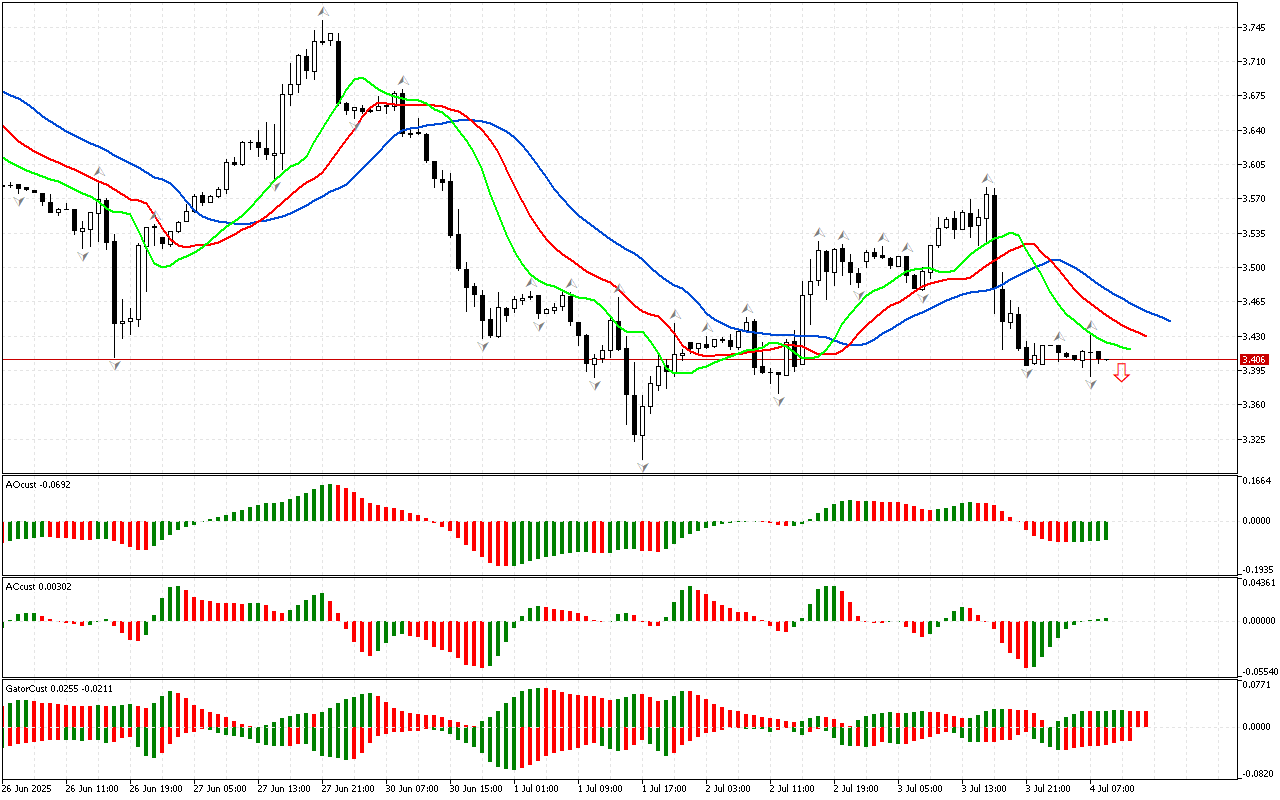Click the 27 Jun 21:00 time axis label

tap(350, 788)
